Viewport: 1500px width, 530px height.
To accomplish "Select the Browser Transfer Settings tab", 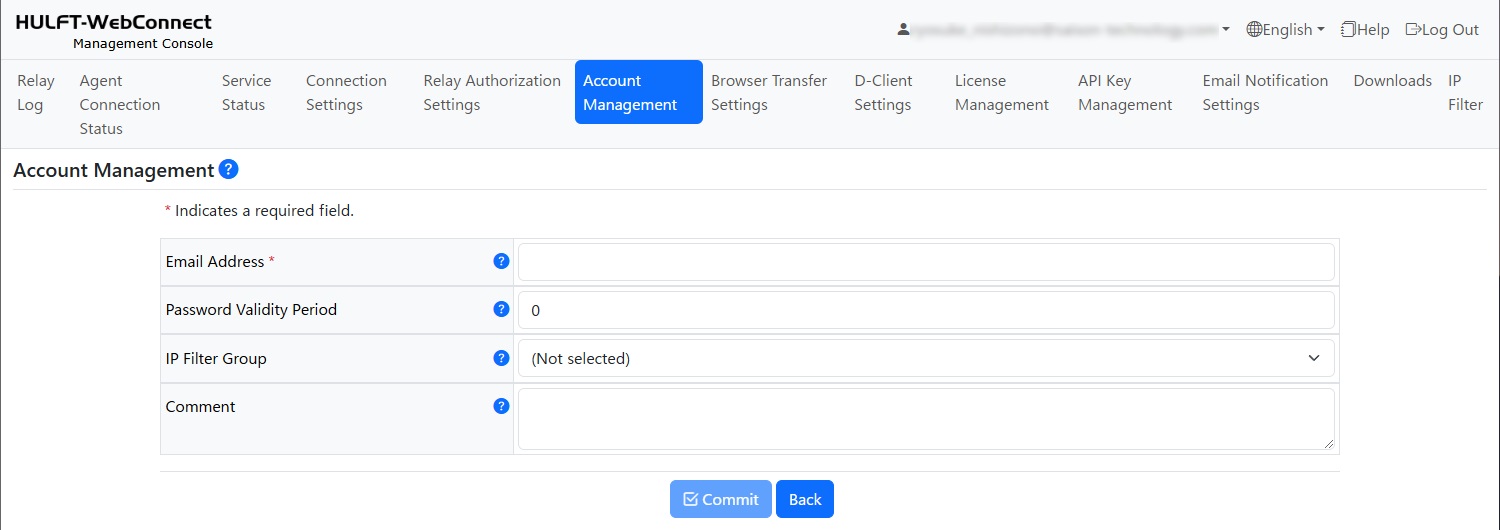I will [x=768, y=93].
